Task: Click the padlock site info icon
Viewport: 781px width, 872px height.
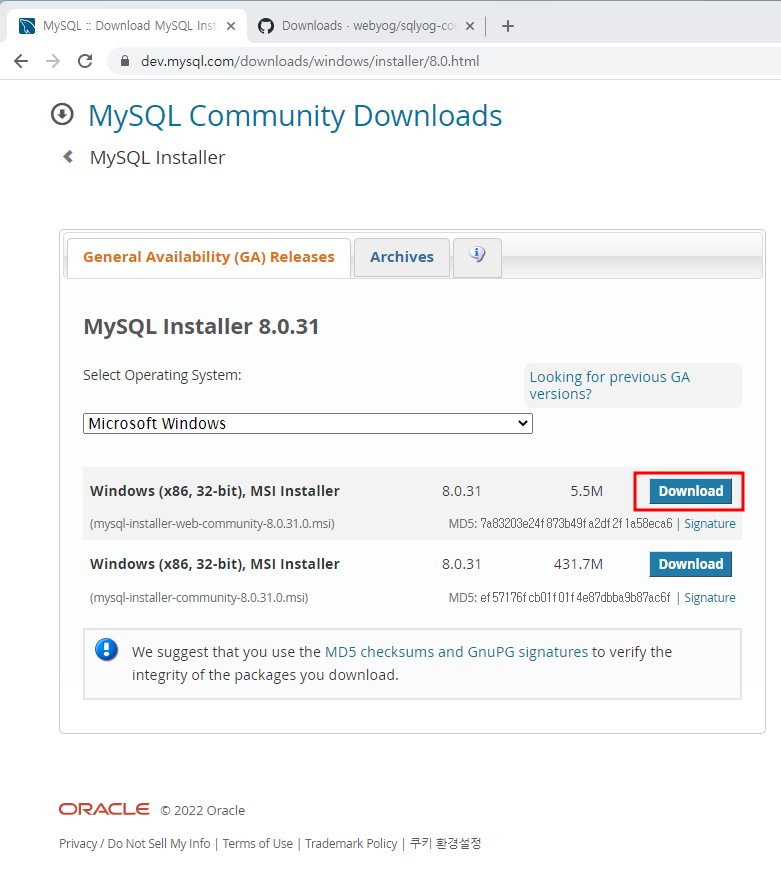Action: 125,61
